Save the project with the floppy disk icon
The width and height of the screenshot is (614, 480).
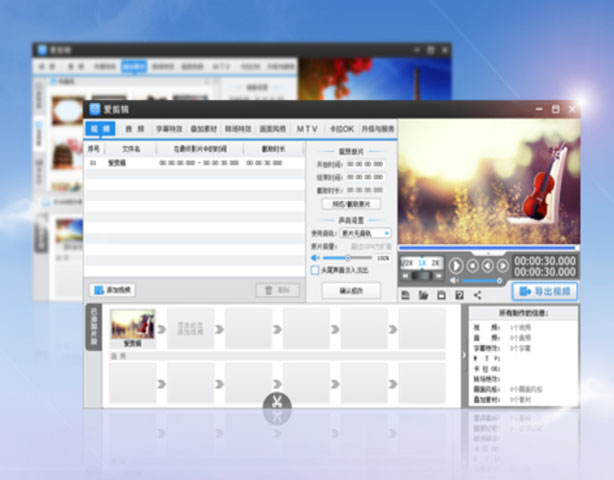pos(441,295)
